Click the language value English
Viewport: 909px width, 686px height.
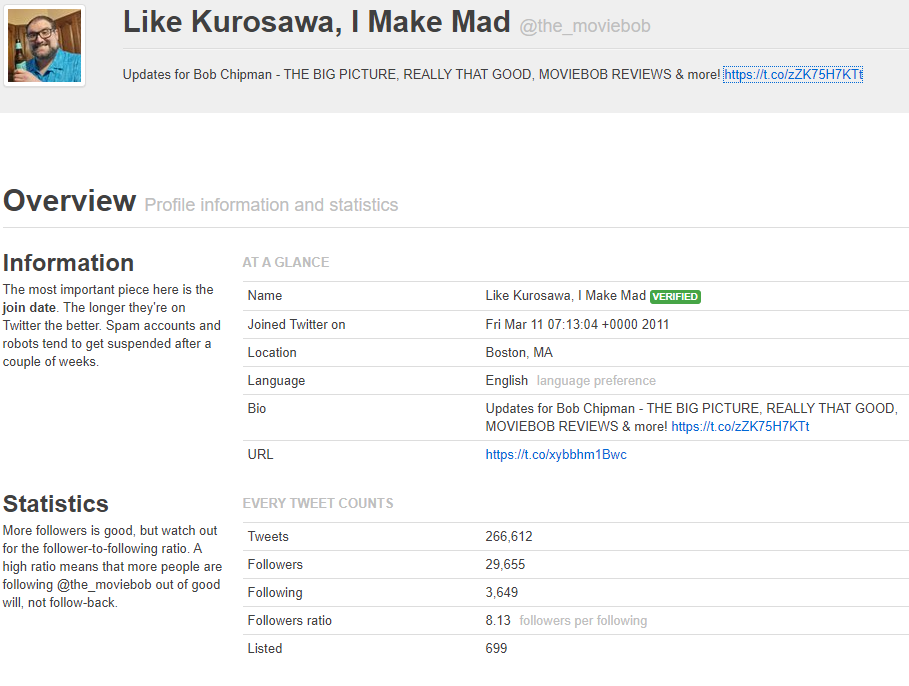tap(507, 381)
